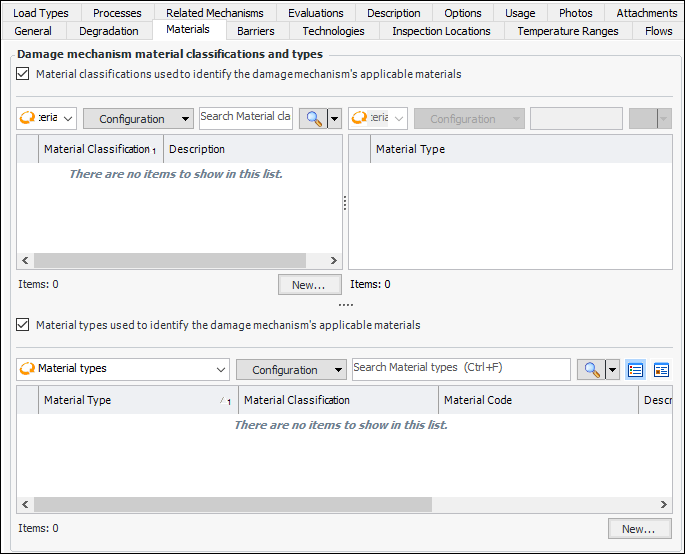The width and height of the screenshot is (685, 554).
Task: Click left scroll arrow of classifications list
Action: tap(25, 260)
